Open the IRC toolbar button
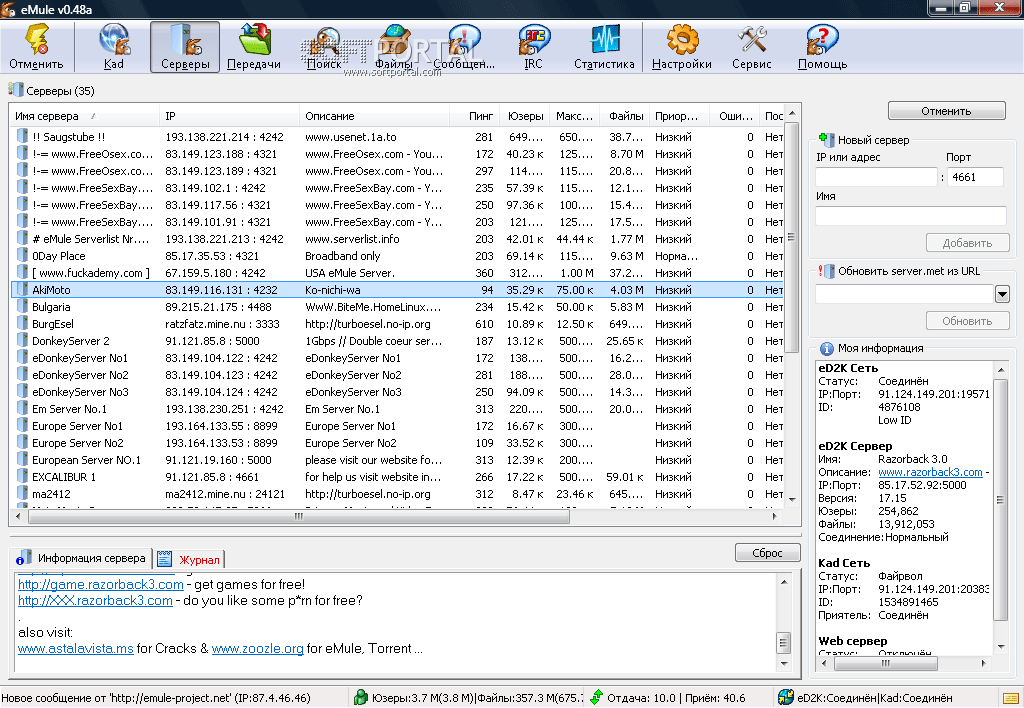1024x708 pixels. (534, 47)
